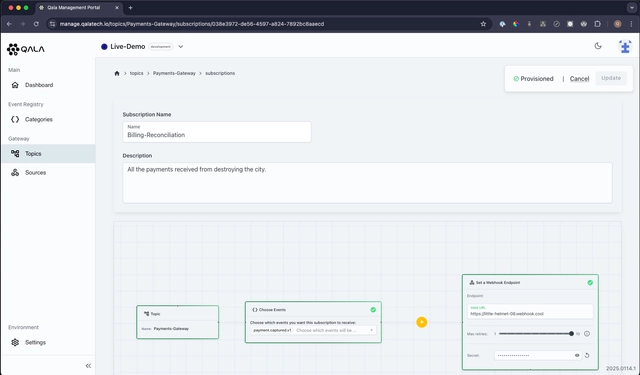640x375 pixels.
Task: Go forward in browser history
Action: pyautogui.click(x=23, y=24)
